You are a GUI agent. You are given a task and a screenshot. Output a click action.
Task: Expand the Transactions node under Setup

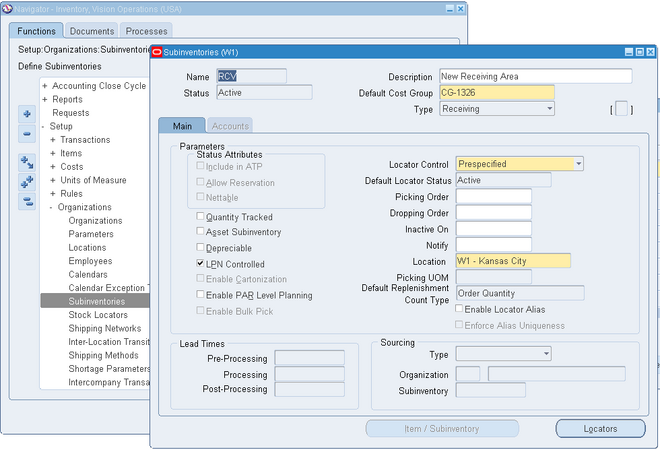[53, 140]
